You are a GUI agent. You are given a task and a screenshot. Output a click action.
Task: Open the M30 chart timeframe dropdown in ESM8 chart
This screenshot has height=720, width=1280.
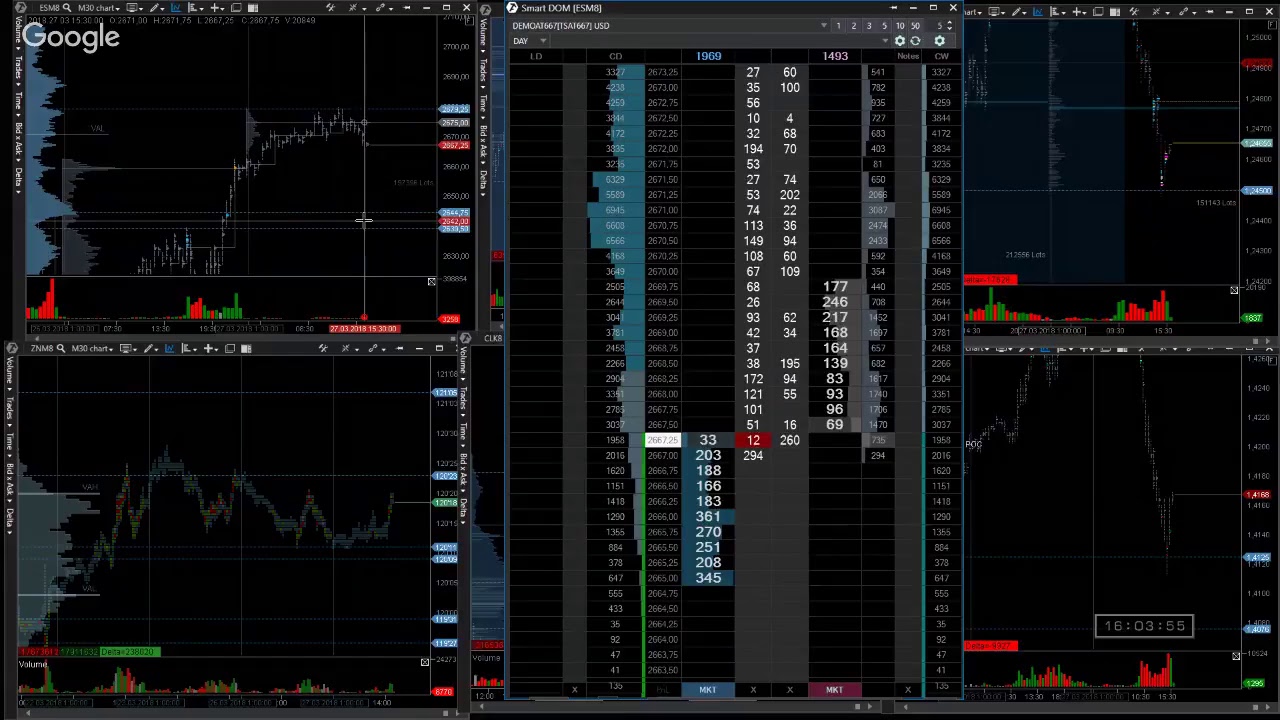[99, 8]
